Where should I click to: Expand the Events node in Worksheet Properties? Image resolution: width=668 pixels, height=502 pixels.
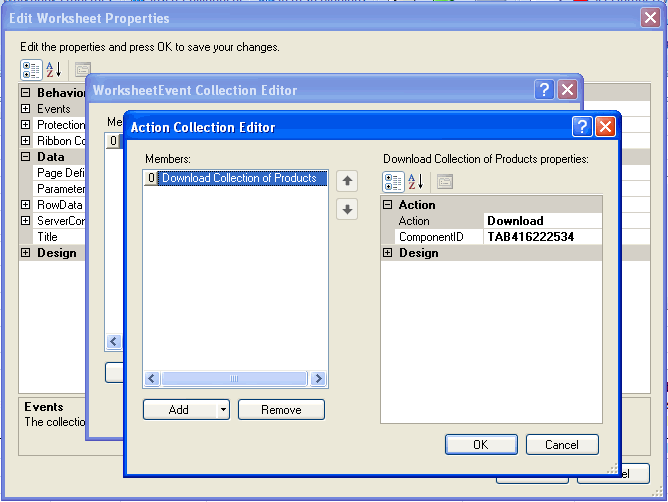click(x=26, y=109)
